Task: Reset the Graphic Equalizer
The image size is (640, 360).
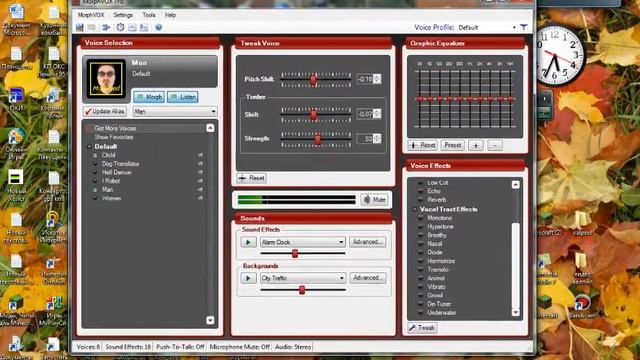Action: coord(422,145)
